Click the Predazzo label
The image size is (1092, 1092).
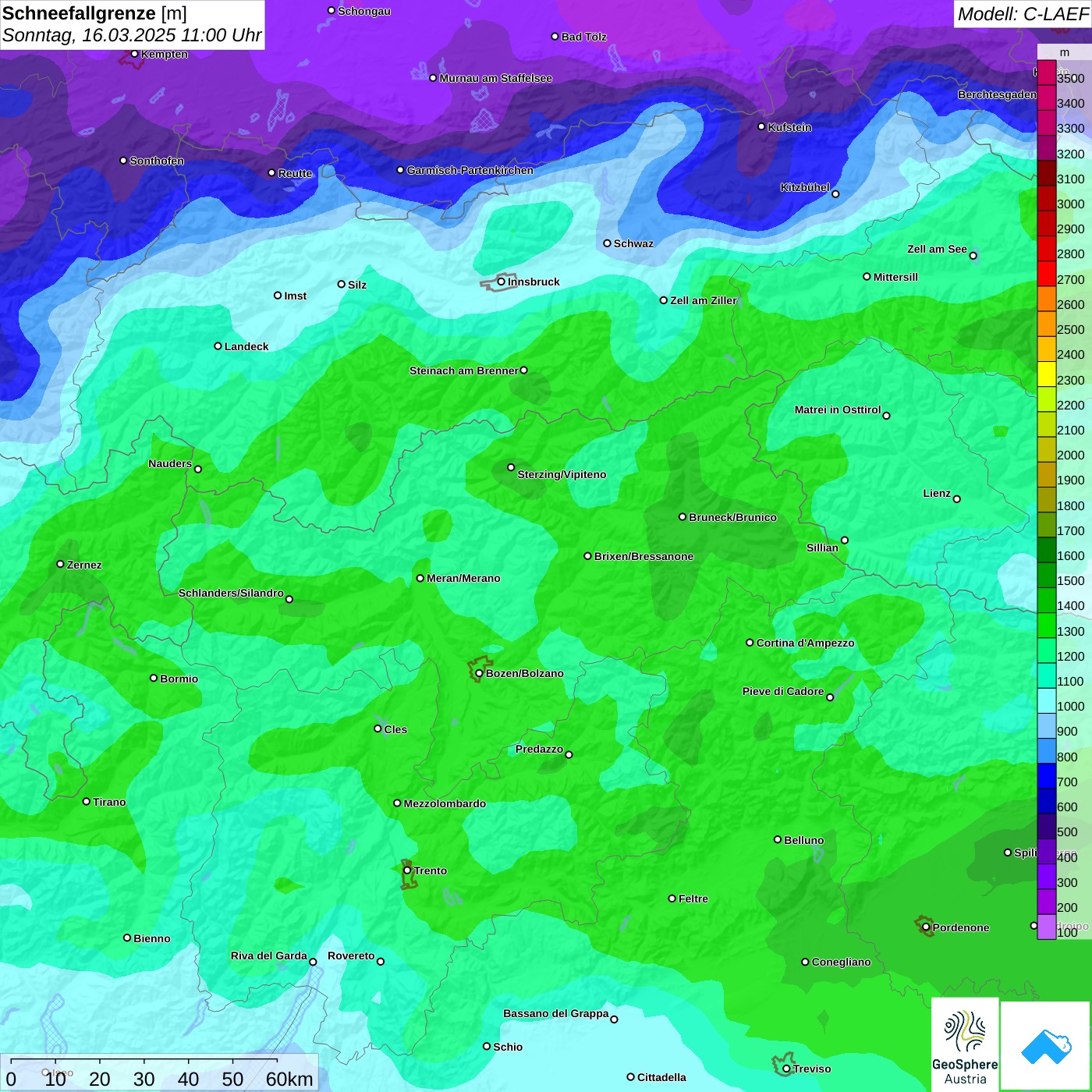point(539,749)
